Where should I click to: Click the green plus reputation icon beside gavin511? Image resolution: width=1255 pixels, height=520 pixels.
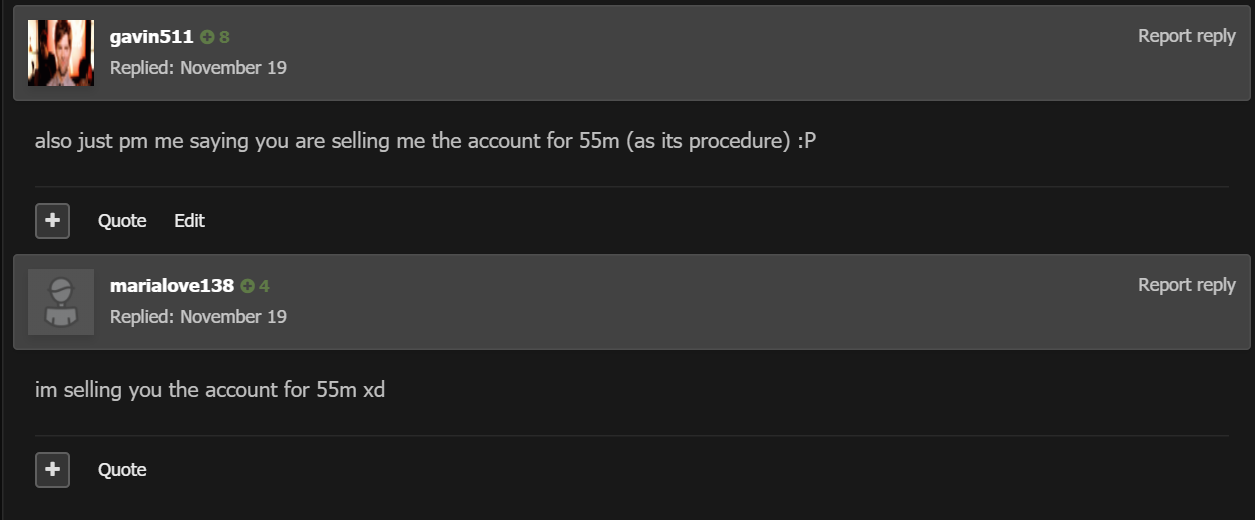click(x=207, y=37)
